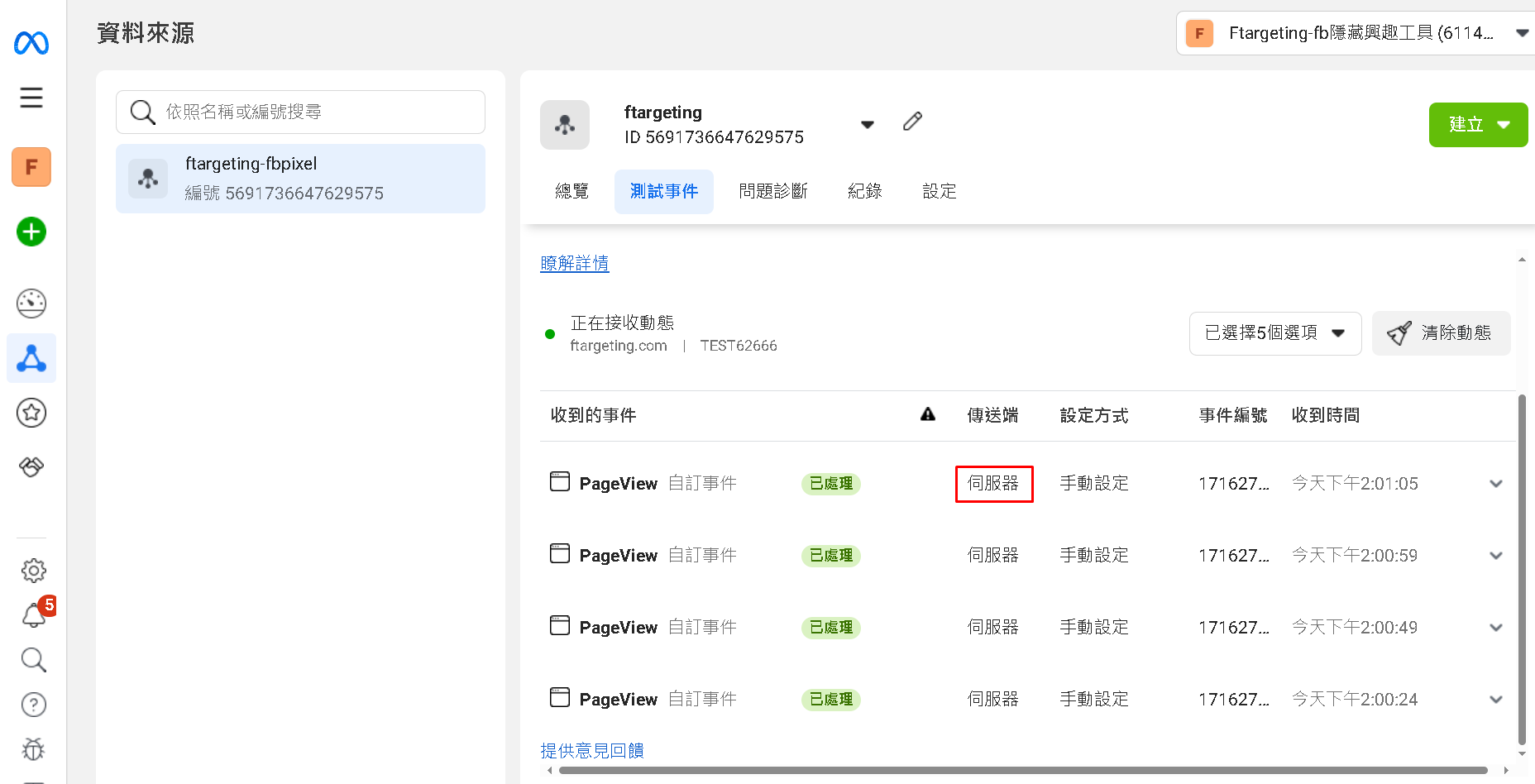Click the bug report icon

click(x=33, y=749)
